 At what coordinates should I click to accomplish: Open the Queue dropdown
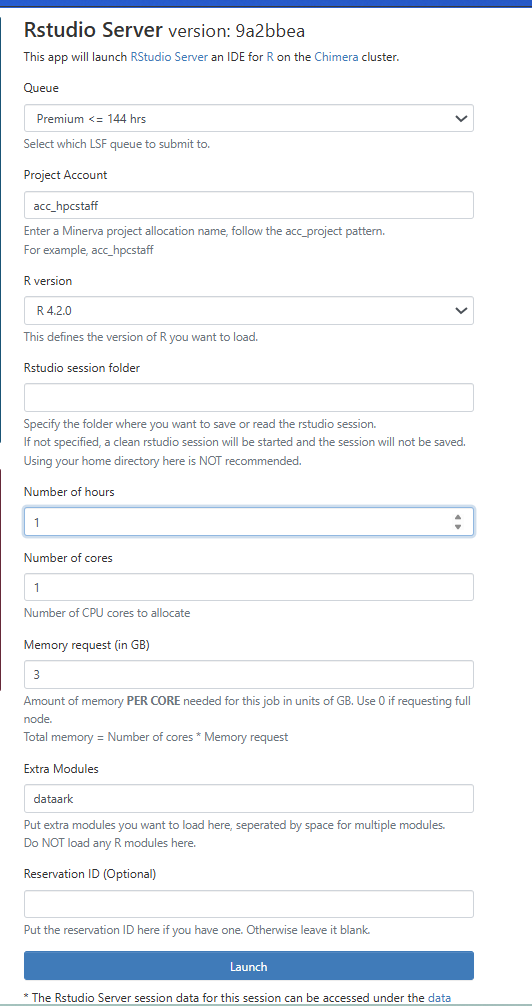(248, 118)
